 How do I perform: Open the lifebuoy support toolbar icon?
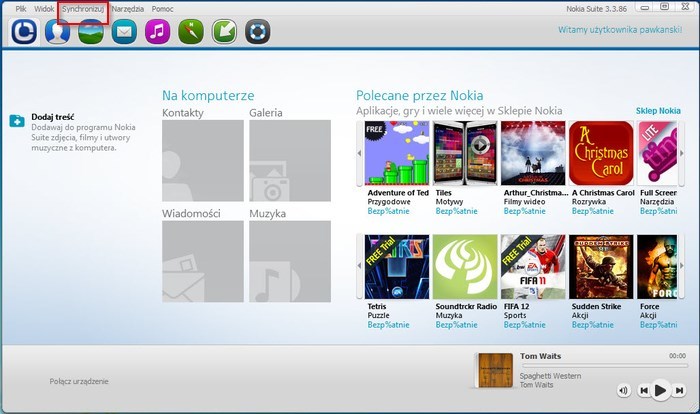[x=258, y=32]
